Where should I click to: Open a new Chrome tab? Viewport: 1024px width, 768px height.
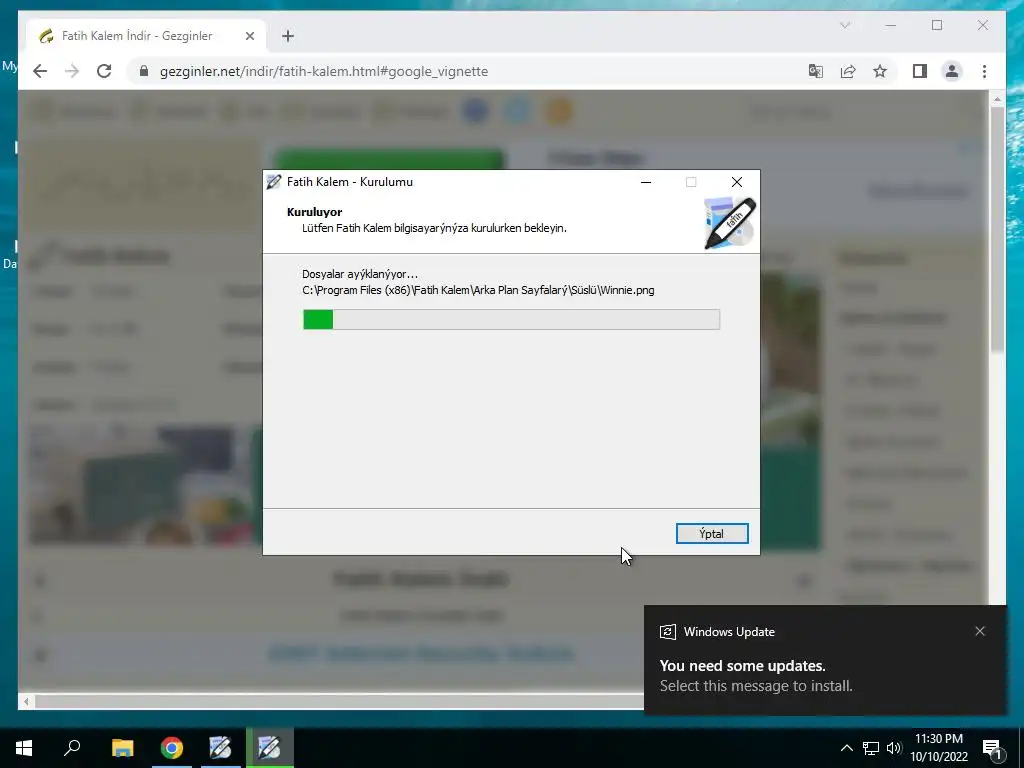(288, 36)
